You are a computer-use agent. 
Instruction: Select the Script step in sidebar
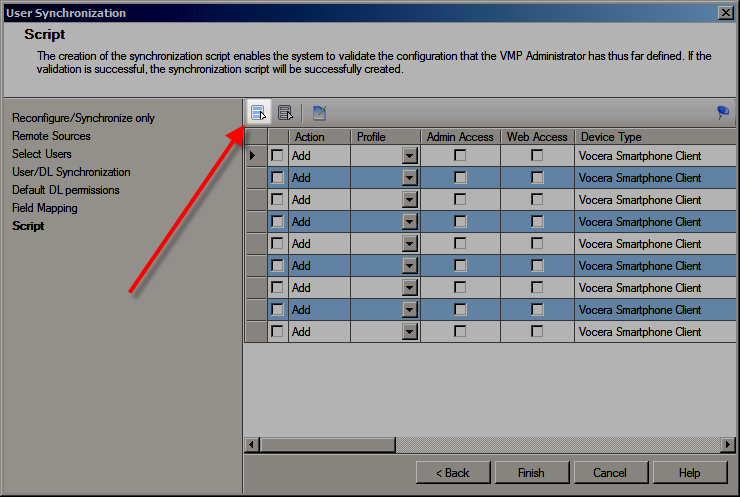(x=28, y=226)
